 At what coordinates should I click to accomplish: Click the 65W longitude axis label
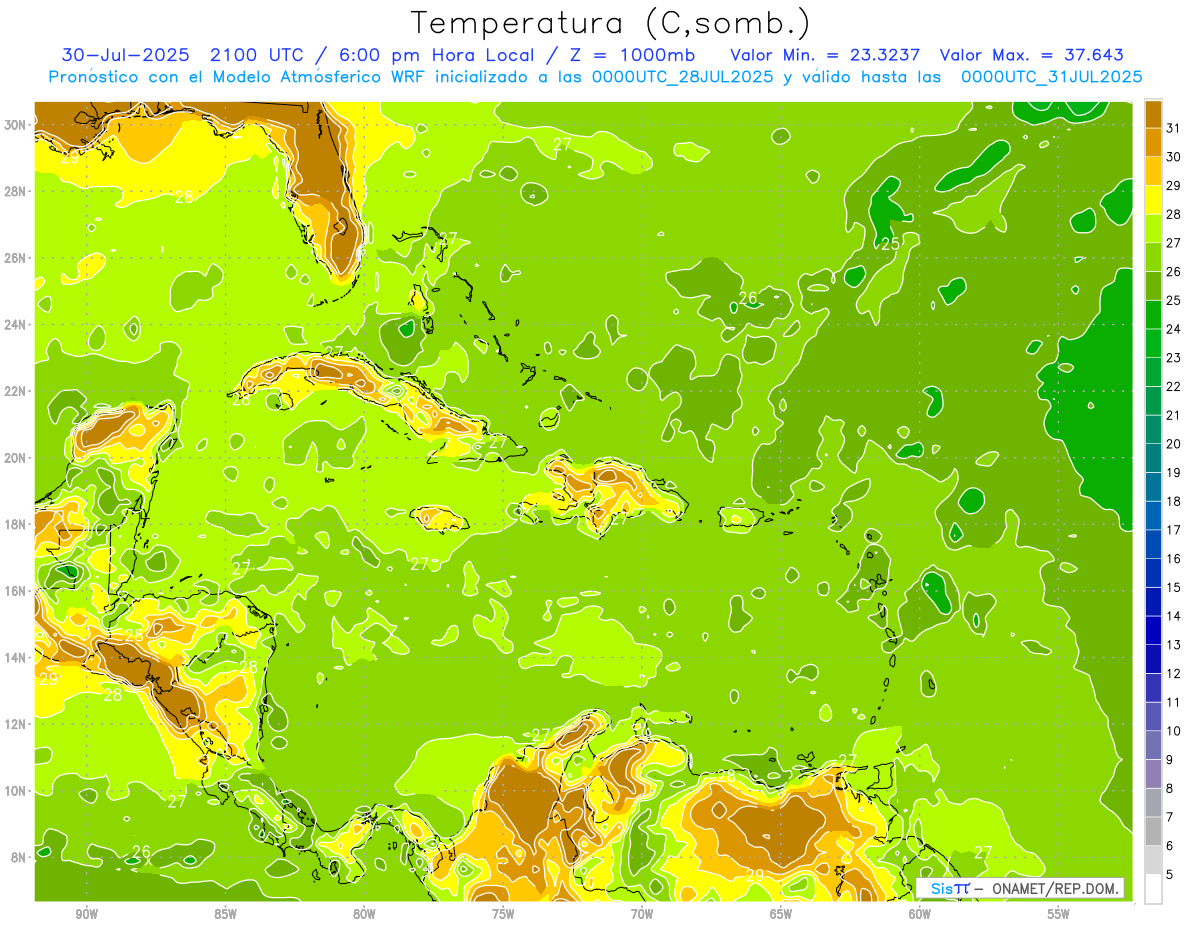(x=781, y=914)
